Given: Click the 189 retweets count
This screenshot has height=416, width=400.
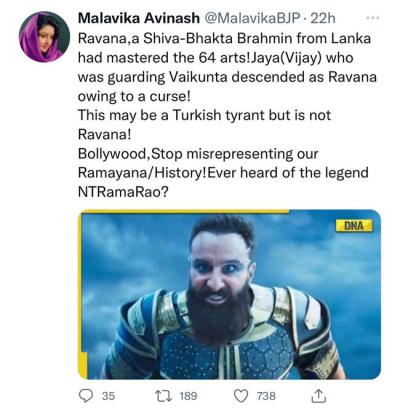Looking at the screenshot, I should click(x=188, y=396).
